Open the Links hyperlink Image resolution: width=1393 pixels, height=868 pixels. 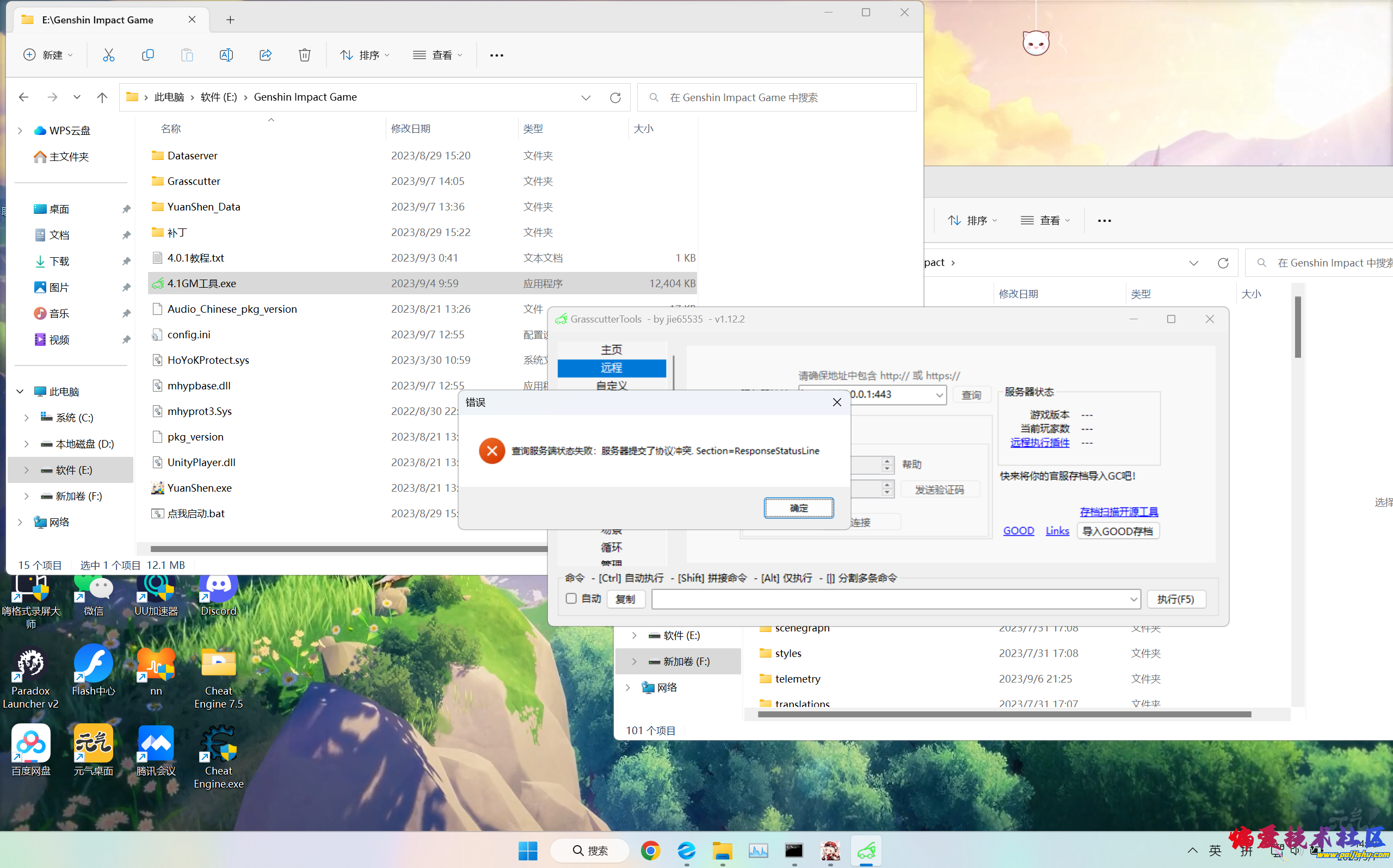pyautogui.click(x=1057, y=531)
